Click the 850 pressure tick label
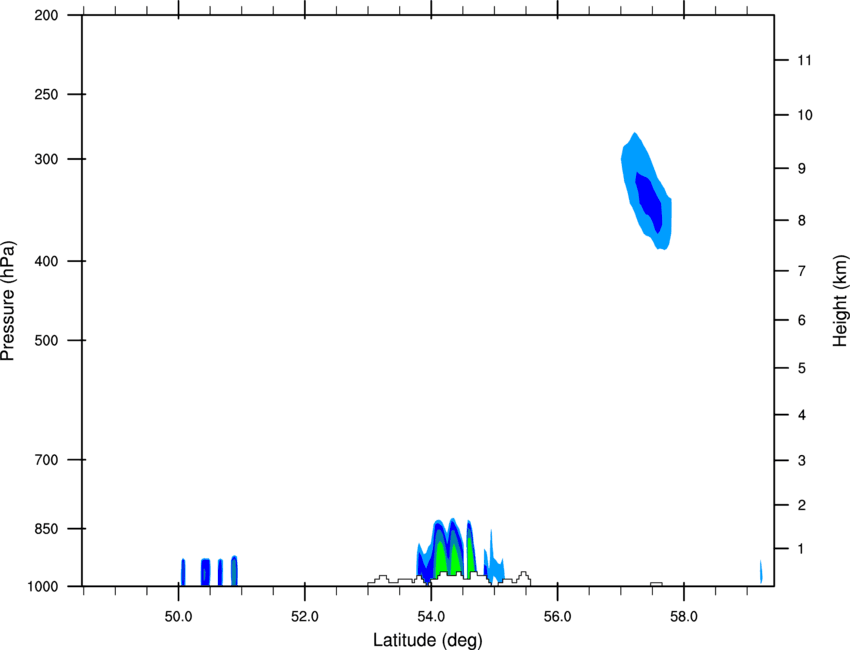This screenshot has height=650, width=850. tap(47, 529)
